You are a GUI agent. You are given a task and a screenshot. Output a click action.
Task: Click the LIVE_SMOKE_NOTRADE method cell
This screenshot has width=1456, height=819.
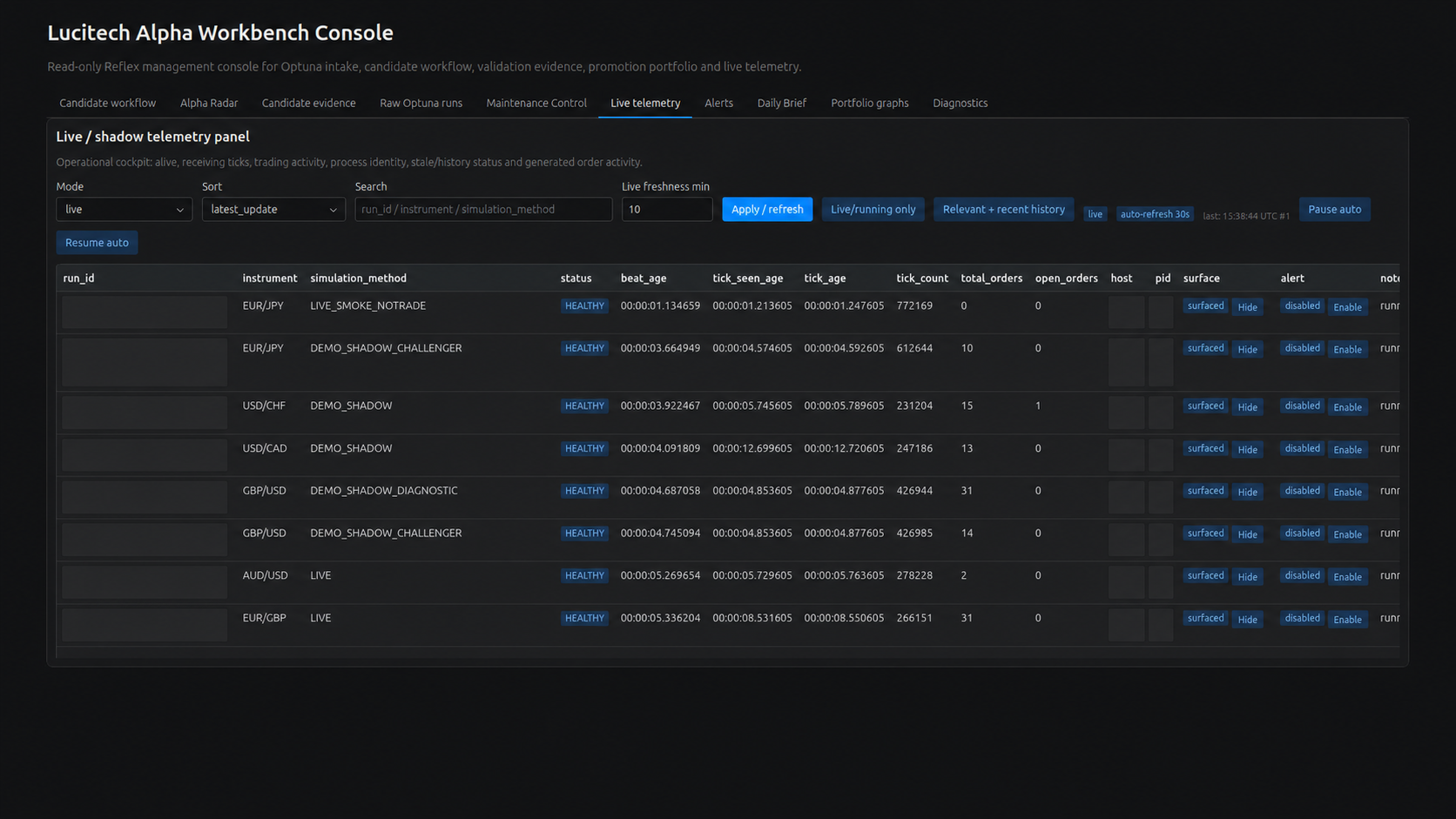(367, 306)
